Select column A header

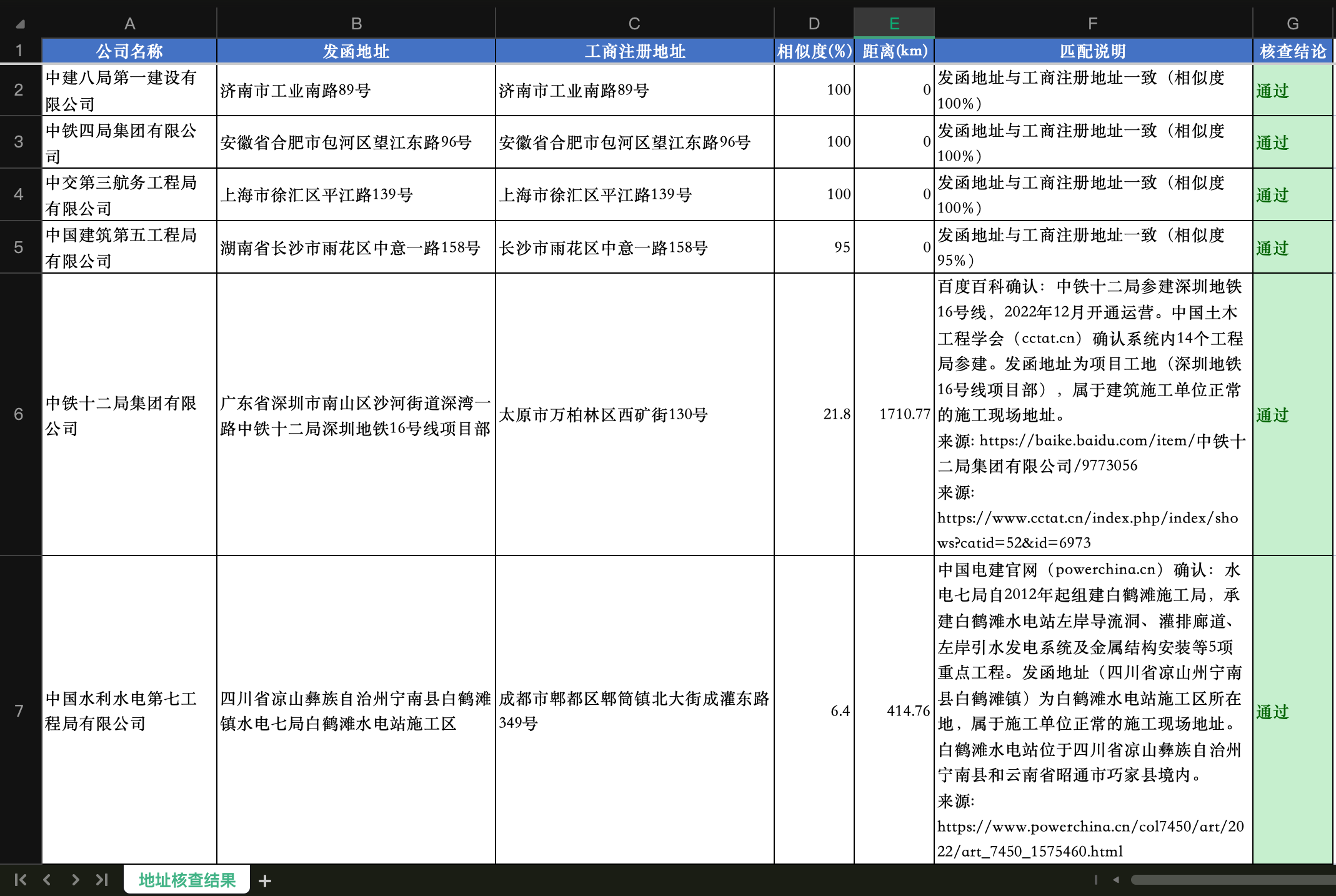(129, 24)
